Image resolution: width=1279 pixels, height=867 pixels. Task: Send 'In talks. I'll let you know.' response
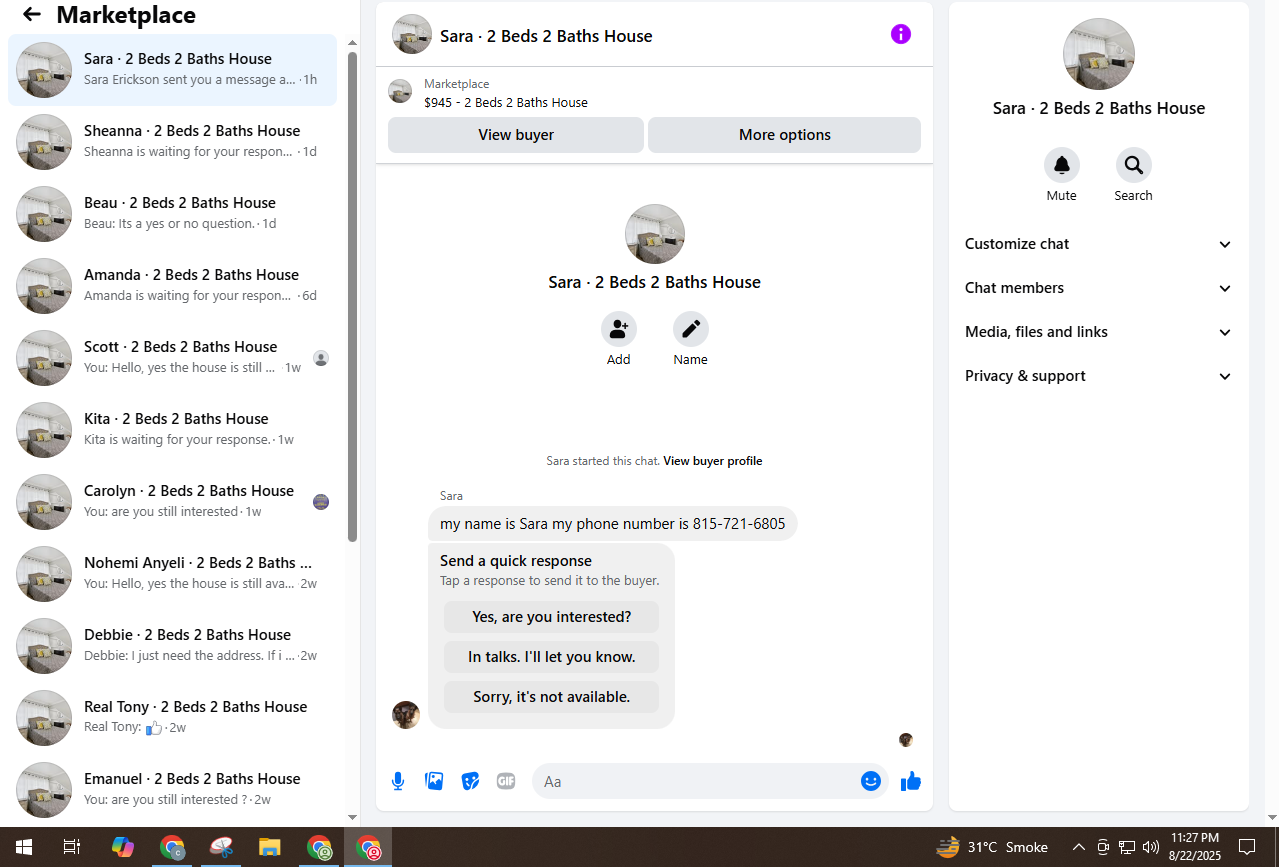tap(552, 657)
